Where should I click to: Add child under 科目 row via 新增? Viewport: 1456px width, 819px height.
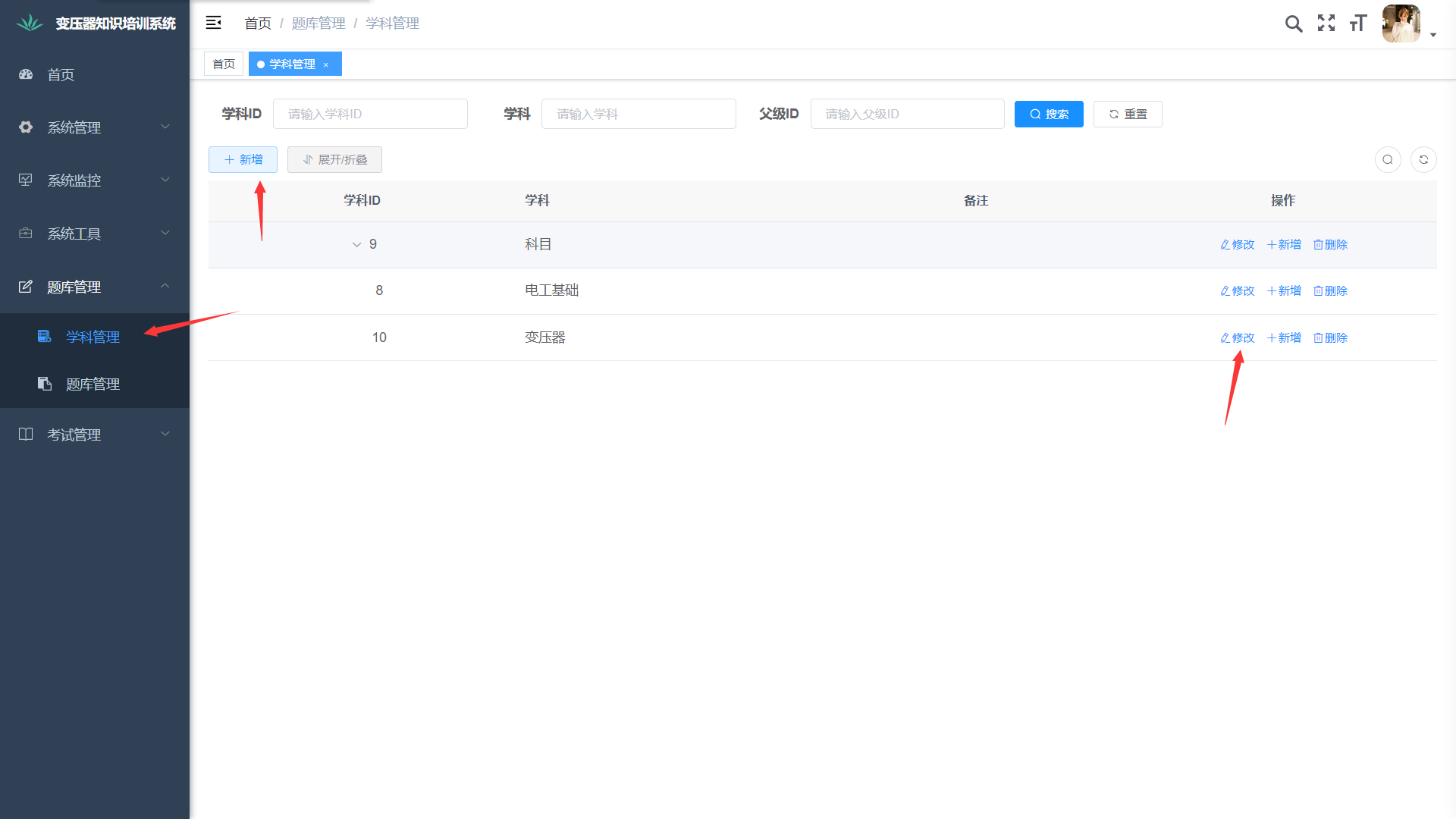tap(1284, 245)
